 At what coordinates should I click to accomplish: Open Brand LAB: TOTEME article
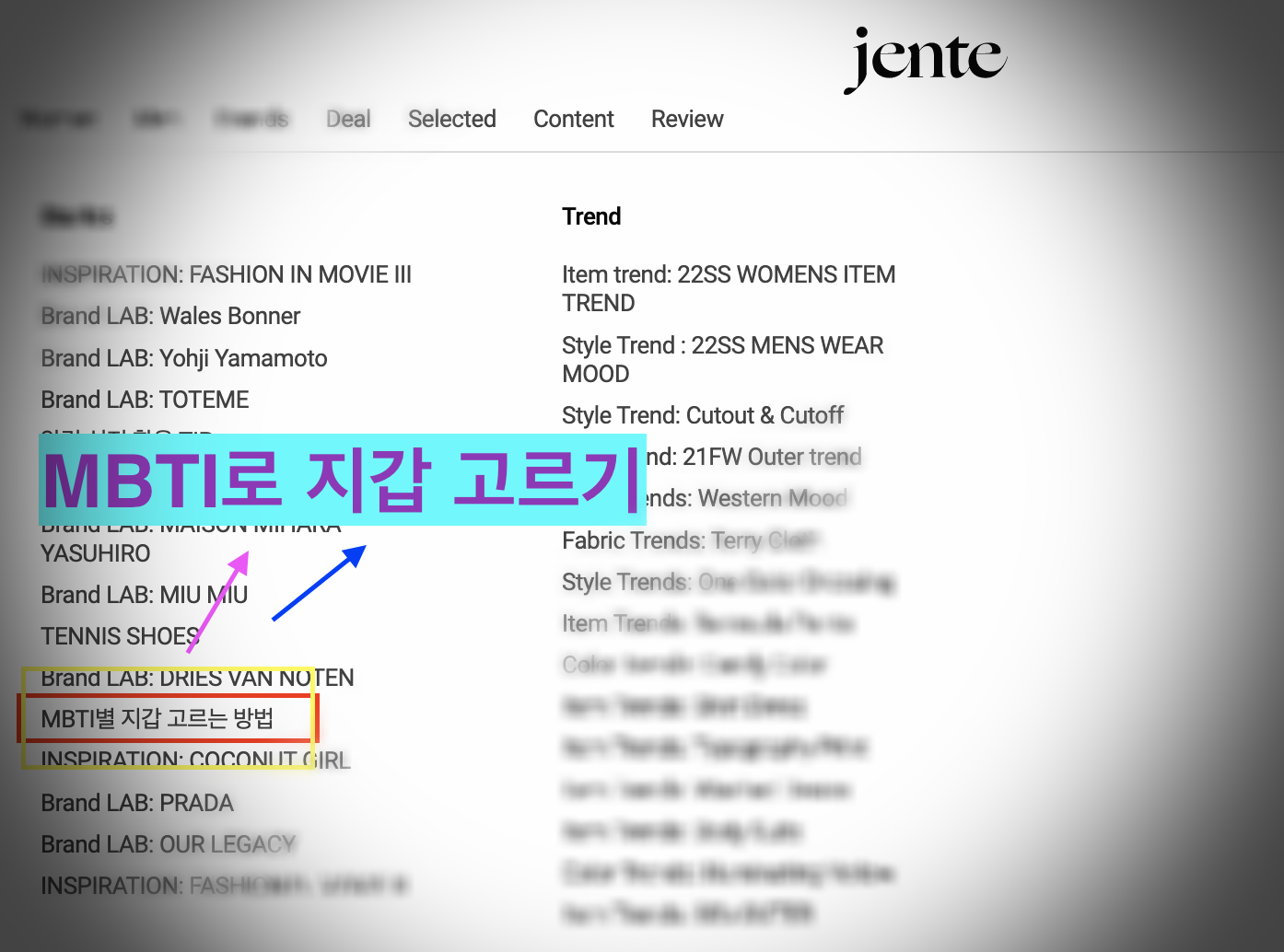click(145, 400)
